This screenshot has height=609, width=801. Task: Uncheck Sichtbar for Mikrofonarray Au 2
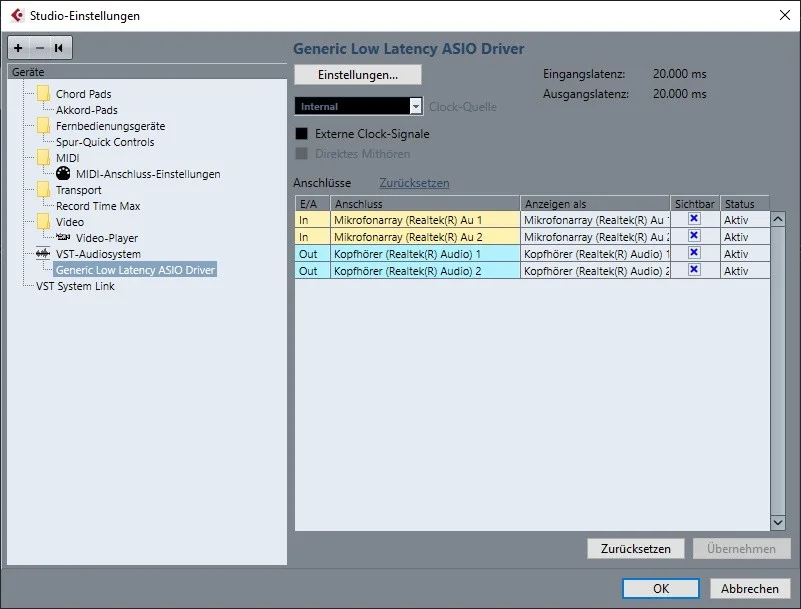tap(694, 236)
